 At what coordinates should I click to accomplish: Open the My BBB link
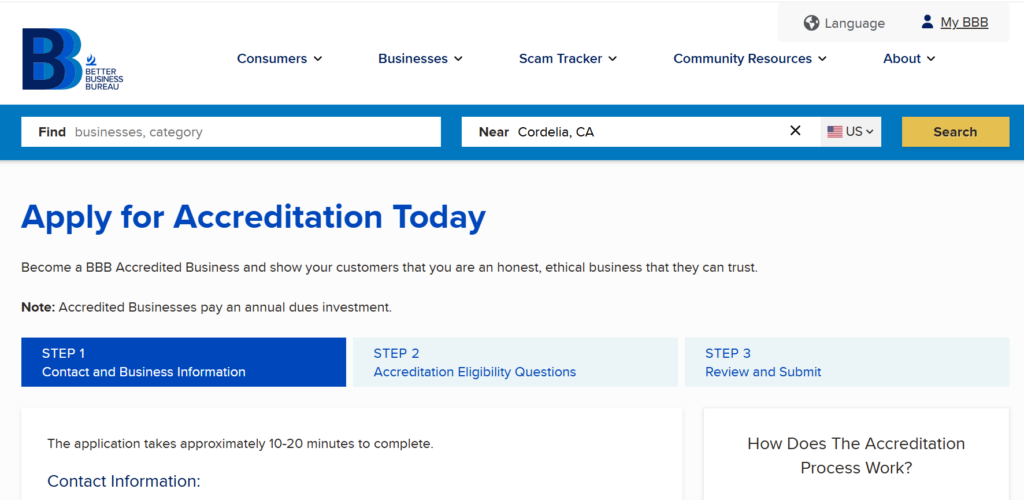coord(964,23)
